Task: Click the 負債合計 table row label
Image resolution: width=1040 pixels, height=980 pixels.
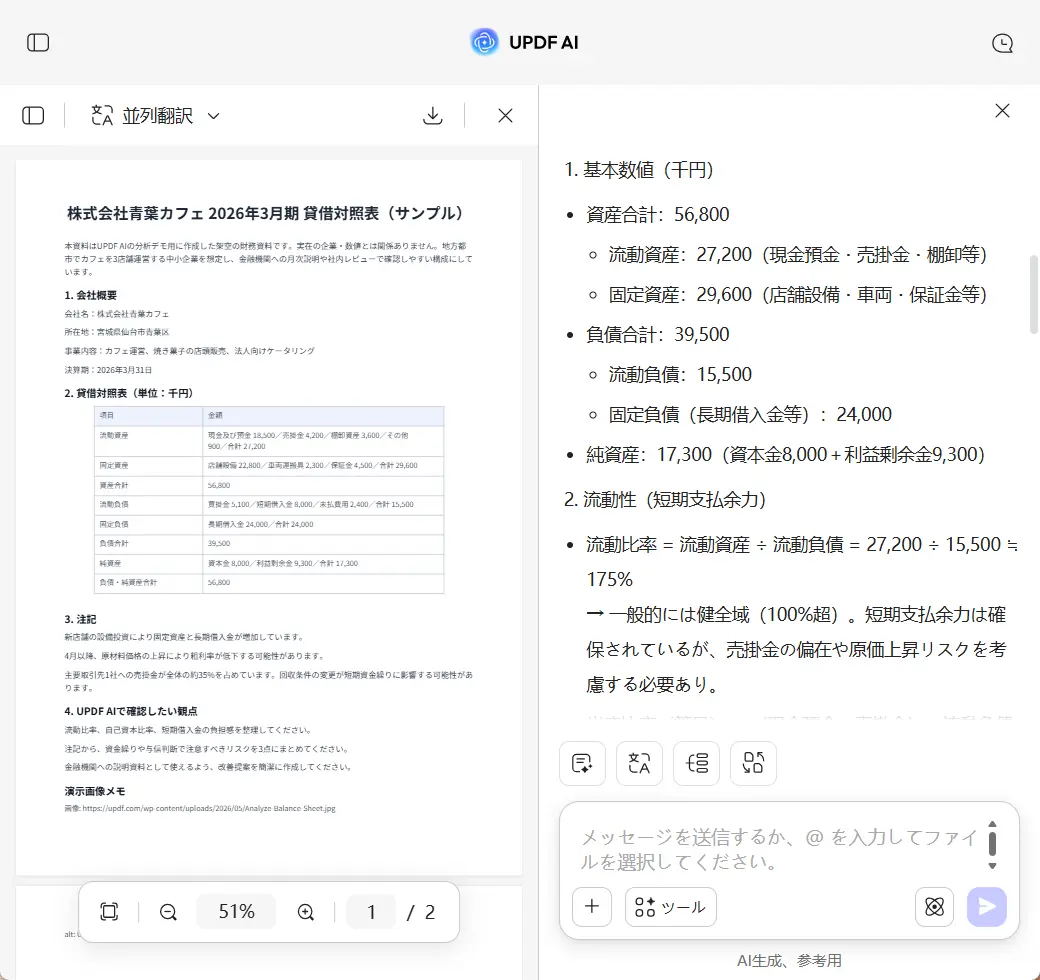Action: (x=114, y=543)
